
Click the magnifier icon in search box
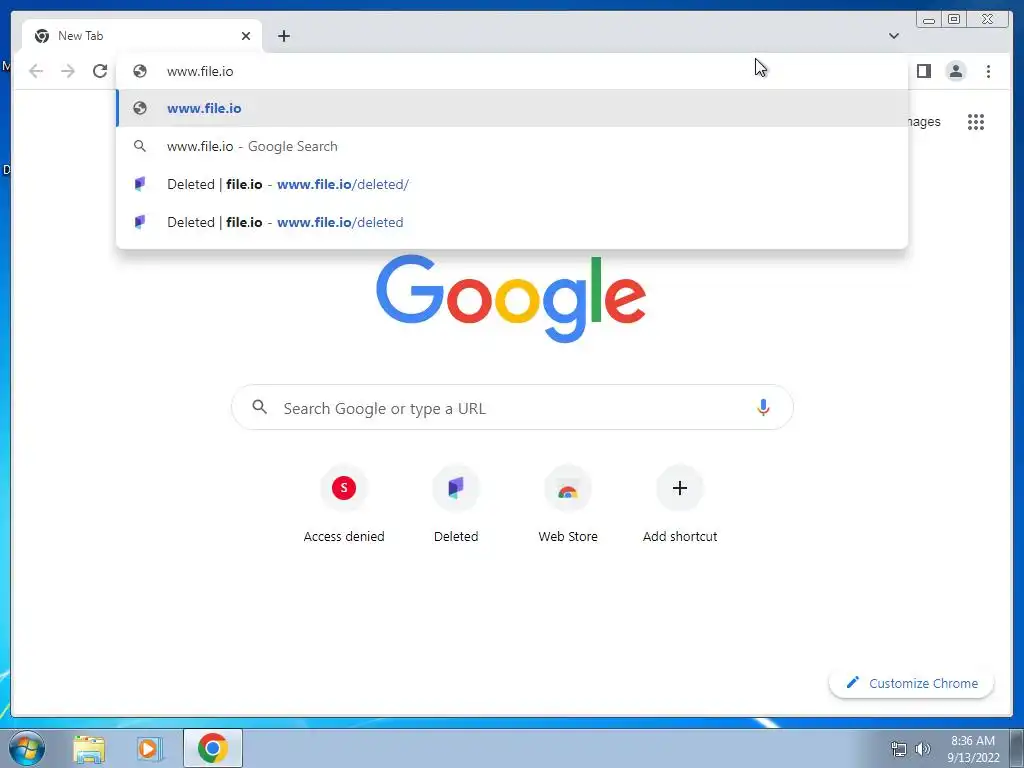259,408
